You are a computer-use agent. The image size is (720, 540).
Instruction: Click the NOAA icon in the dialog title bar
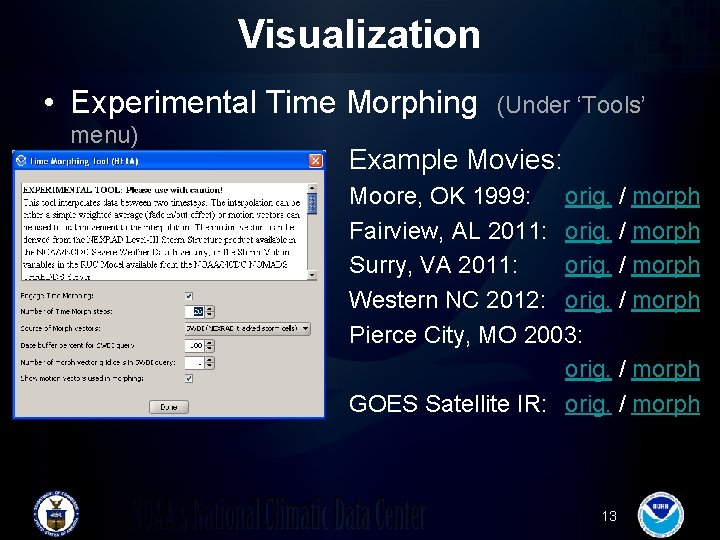[x=21, y=161]
